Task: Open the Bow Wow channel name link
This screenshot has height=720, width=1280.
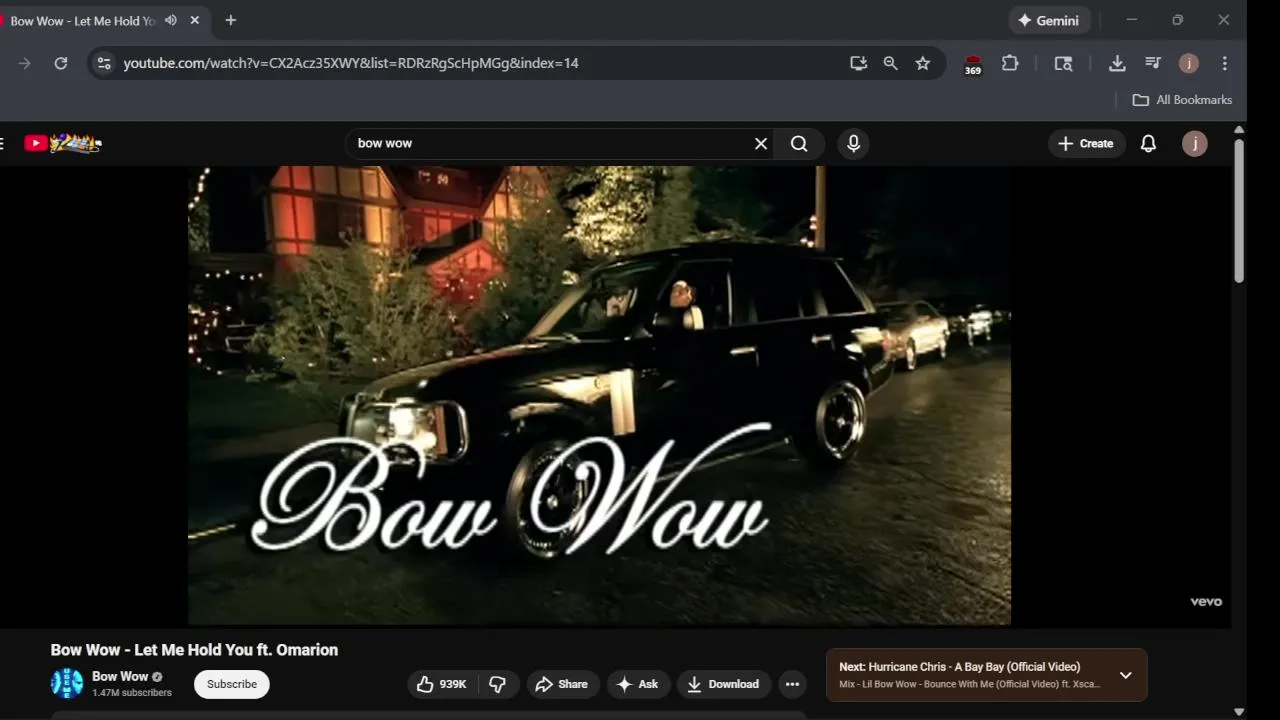Action: tap(120, 676)
